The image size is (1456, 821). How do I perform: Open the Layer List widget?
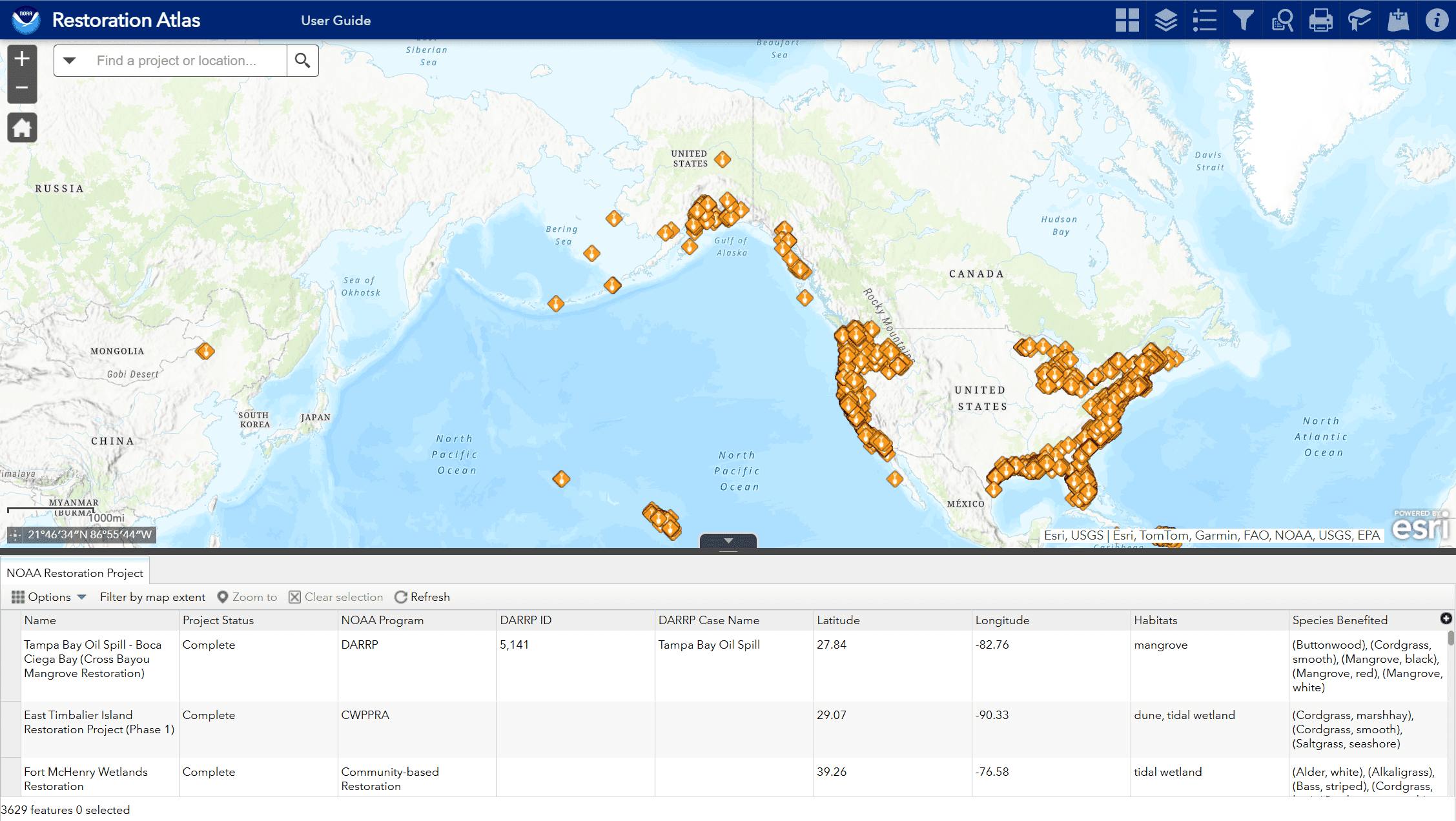pyautogui.click(x=1165, y=20)
